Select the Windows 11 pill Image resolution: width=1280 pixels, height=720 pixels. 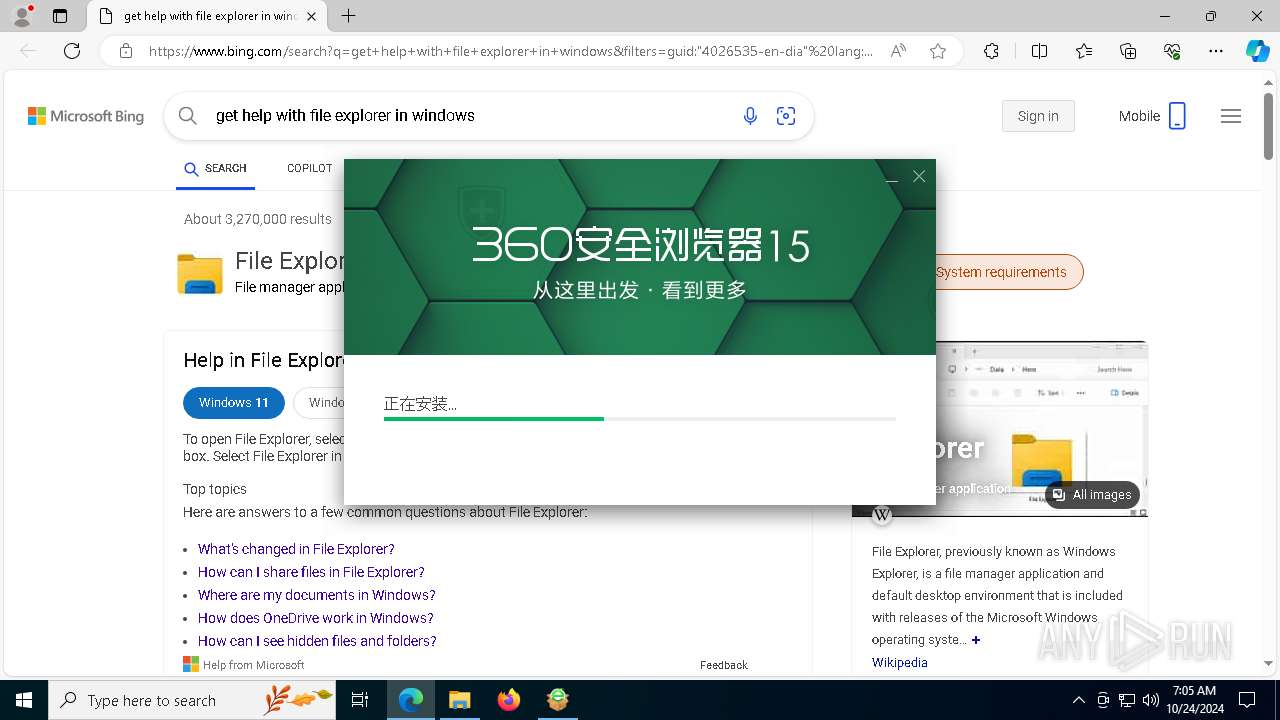pyautogui.click(x=234, y=403)
